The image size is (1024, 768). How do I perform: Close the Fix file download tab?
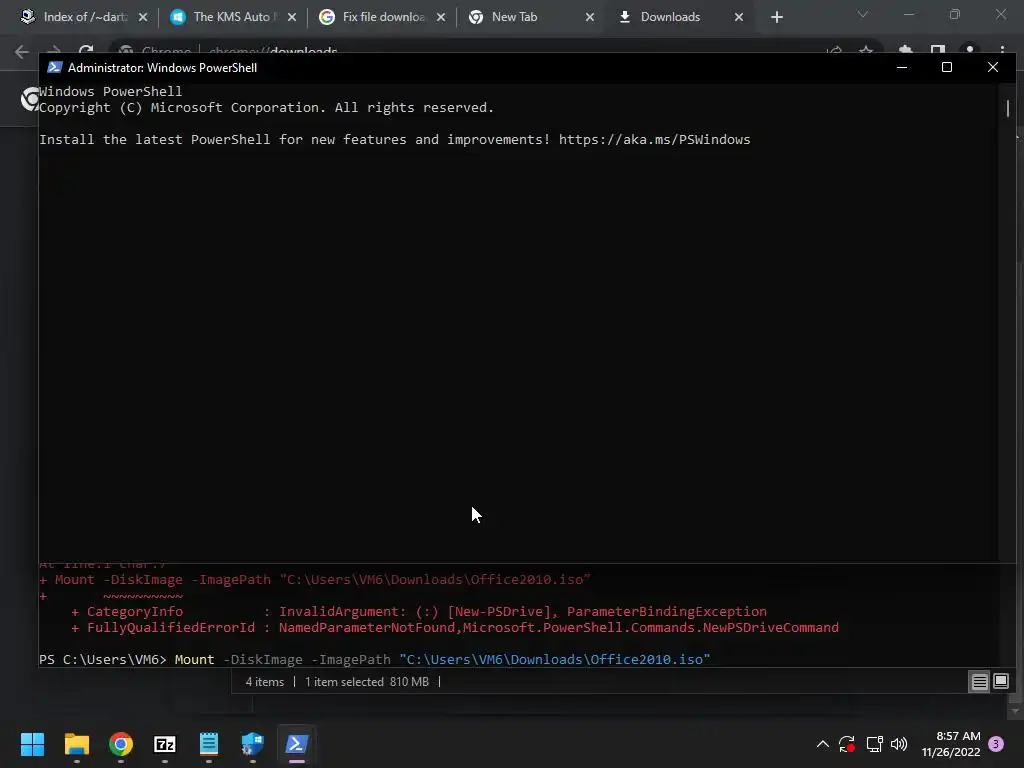click(x=441, y=18)
